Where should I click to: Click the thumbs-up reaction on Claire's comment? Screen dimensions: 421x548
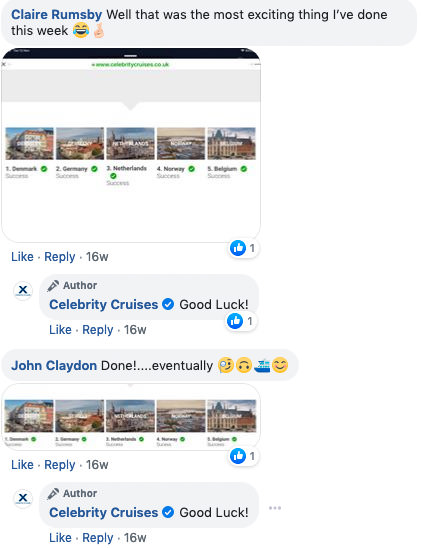click(x=238, y=248)
